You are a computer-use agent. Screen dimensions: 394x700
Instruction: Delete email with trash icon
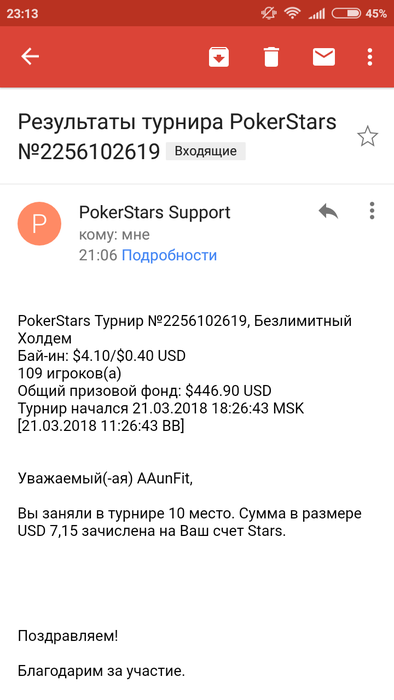click(x=271, y=57)
